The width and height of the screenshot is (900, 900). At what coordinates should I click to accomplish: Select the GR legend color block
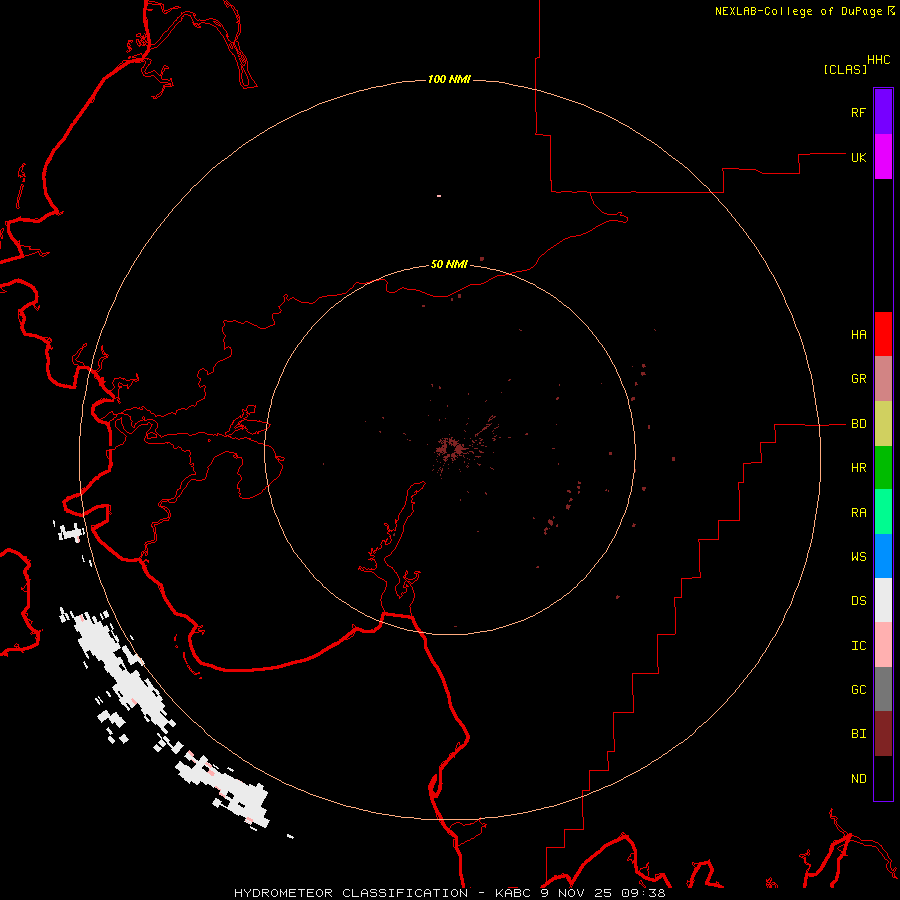click(x=883, y=379)
